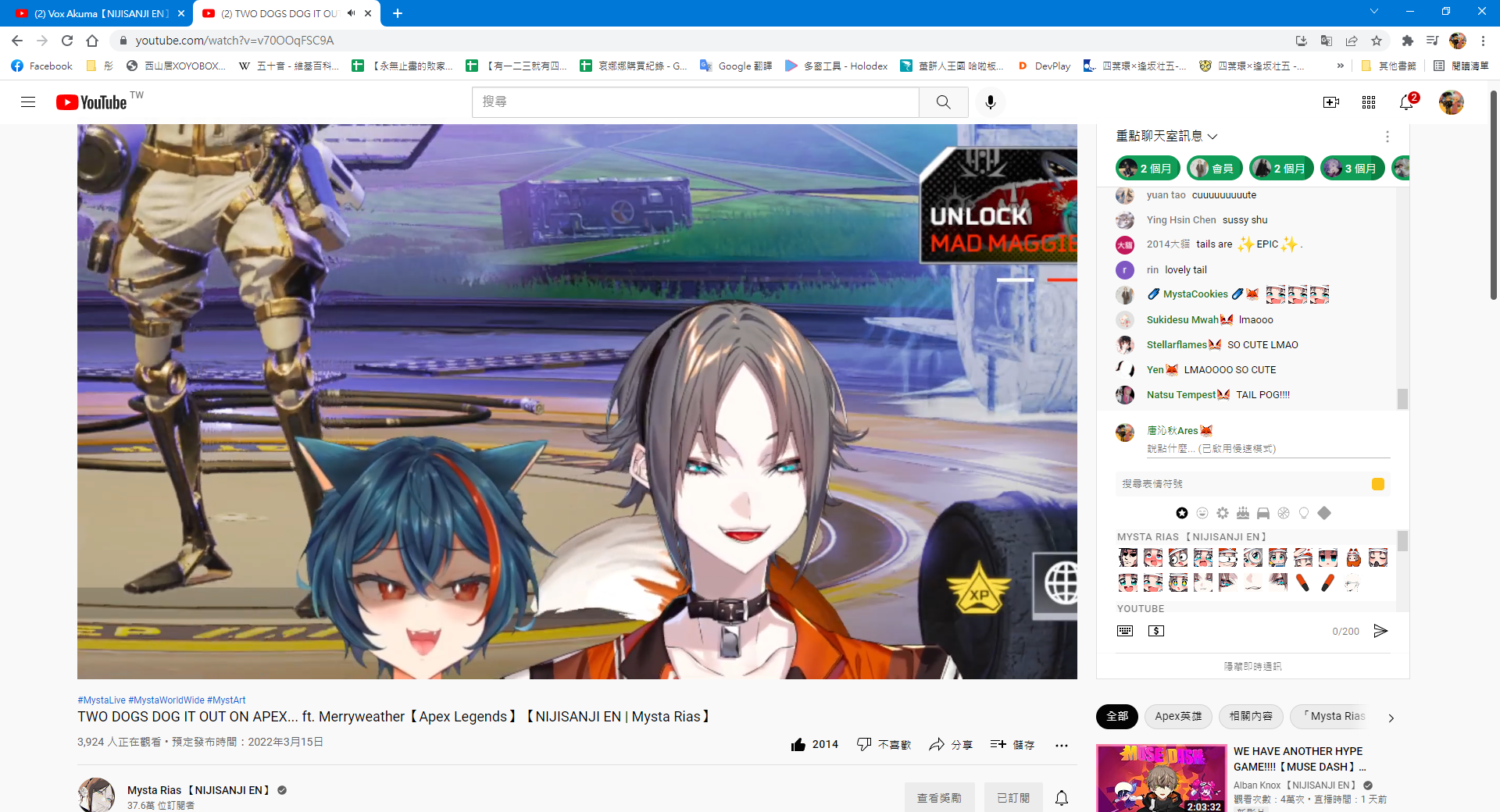Click the 會員 member chip in ticker
Screen dimensions: 1500x812
tap(1215, 168)
